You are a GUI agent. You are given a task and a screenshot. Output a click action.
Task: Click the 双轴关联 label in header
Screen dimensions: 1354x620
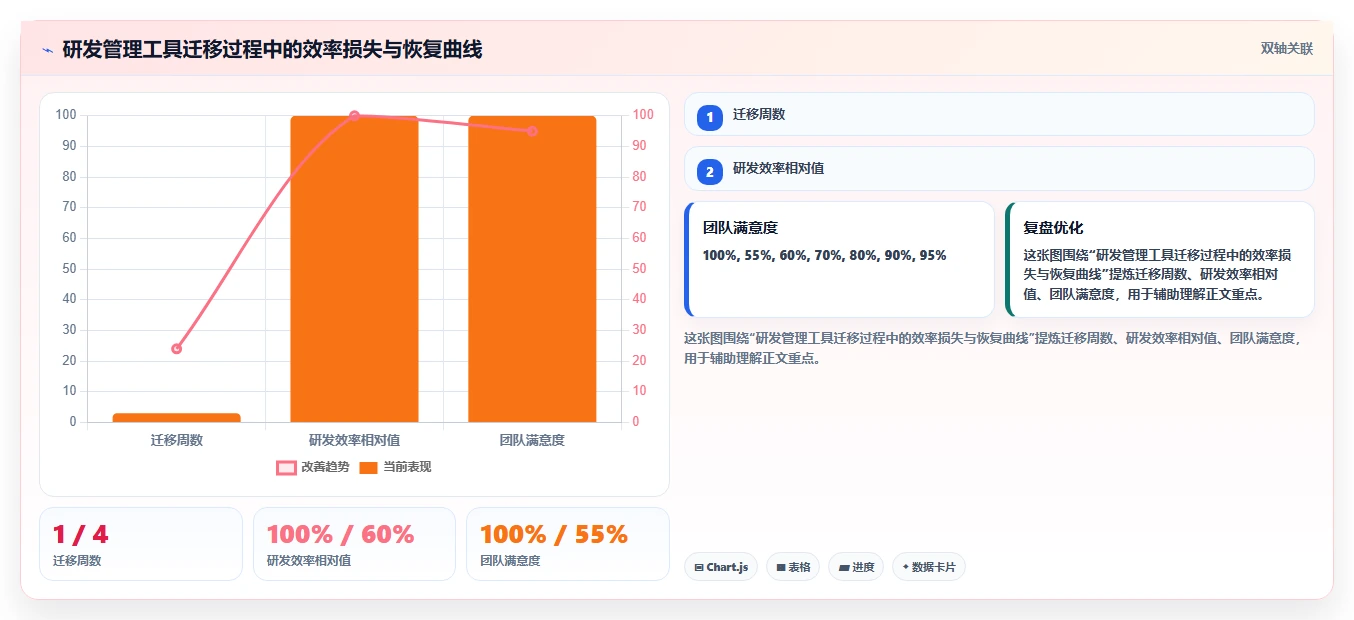click(1286, 49)
